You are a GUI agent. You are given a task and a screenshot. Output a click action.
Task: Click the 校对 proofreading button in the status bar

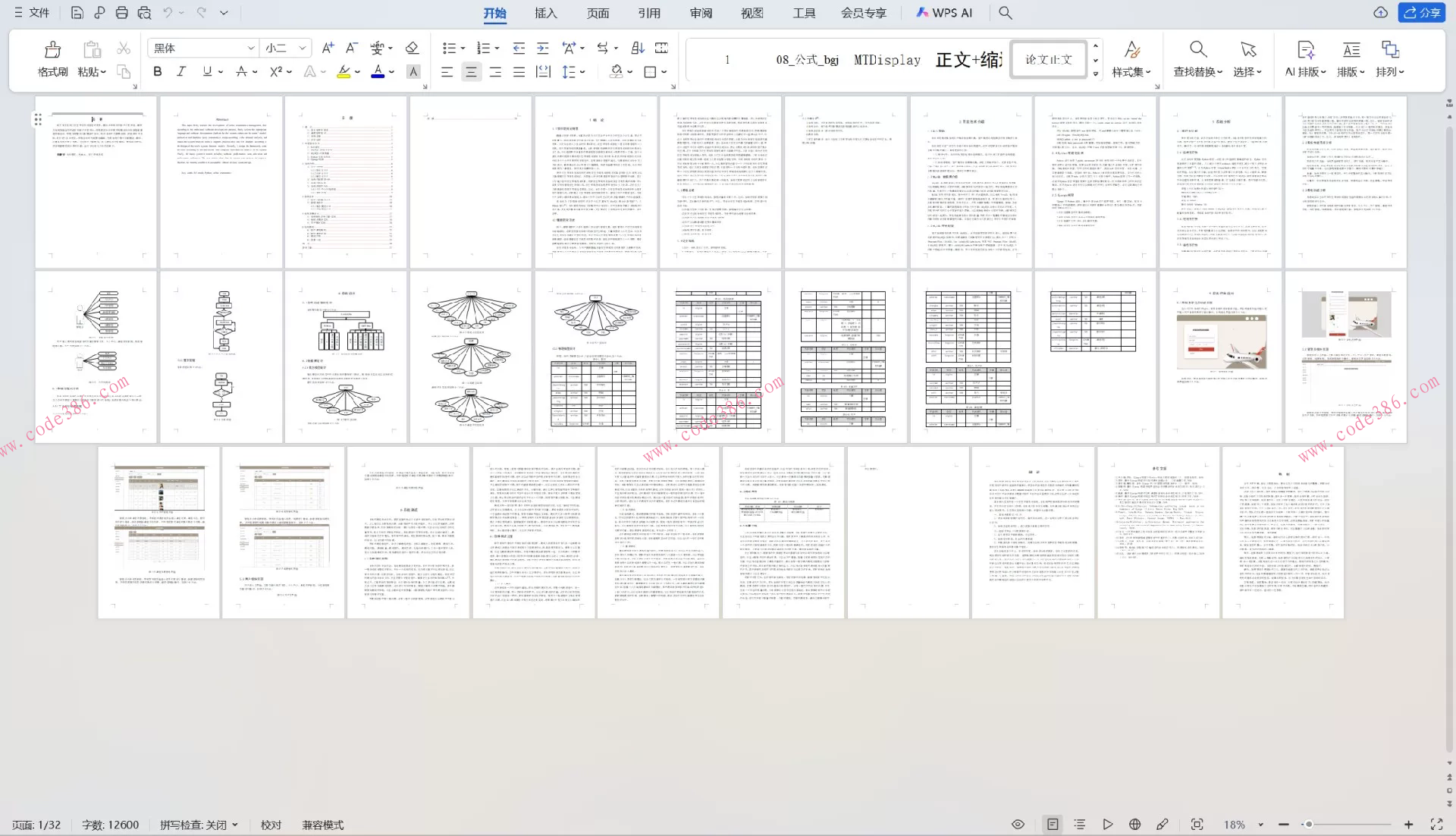(271, 825)
